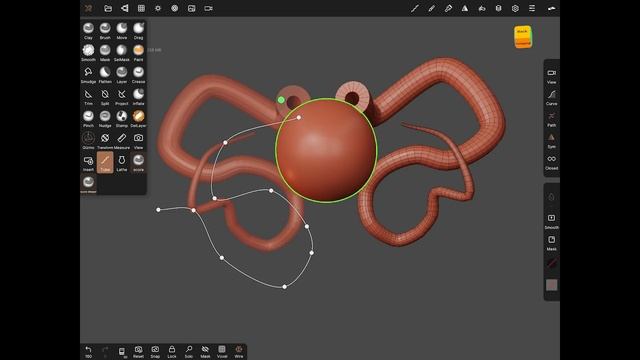The height and width of the screenshot is (360, 640).
Task: Select the Insert primitive tool
Action: coord(88,163)
